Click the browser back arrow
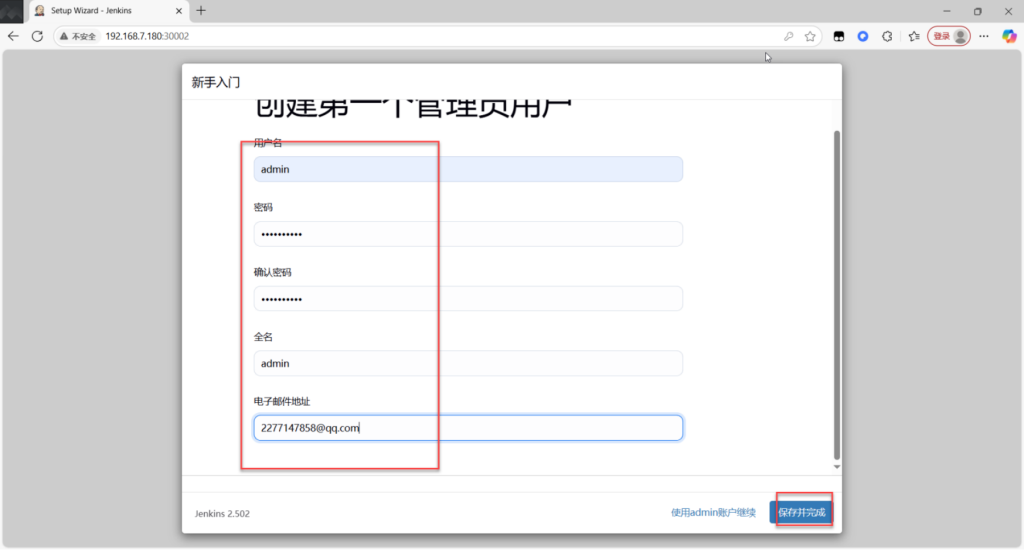The height and width of the screenshot is (550, 1024). tap(13, 36)
